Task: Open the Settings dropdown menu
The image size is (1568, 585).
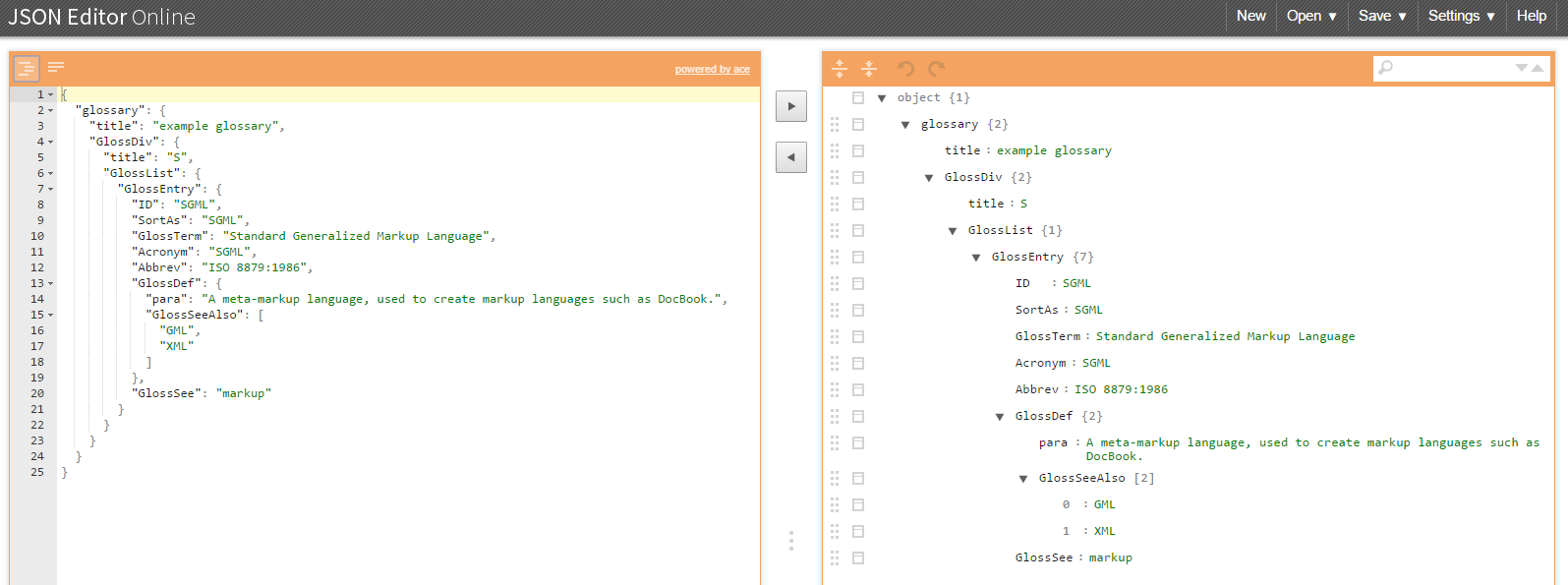Action: click(x=1462, y=16)
